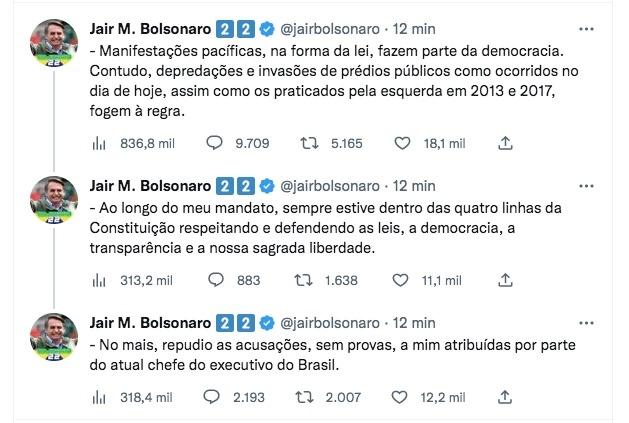Like the tweet with 18,1 mil likes
Viewport: 629px width, 423px height.
pyautogui.click(x=403, y=143)
